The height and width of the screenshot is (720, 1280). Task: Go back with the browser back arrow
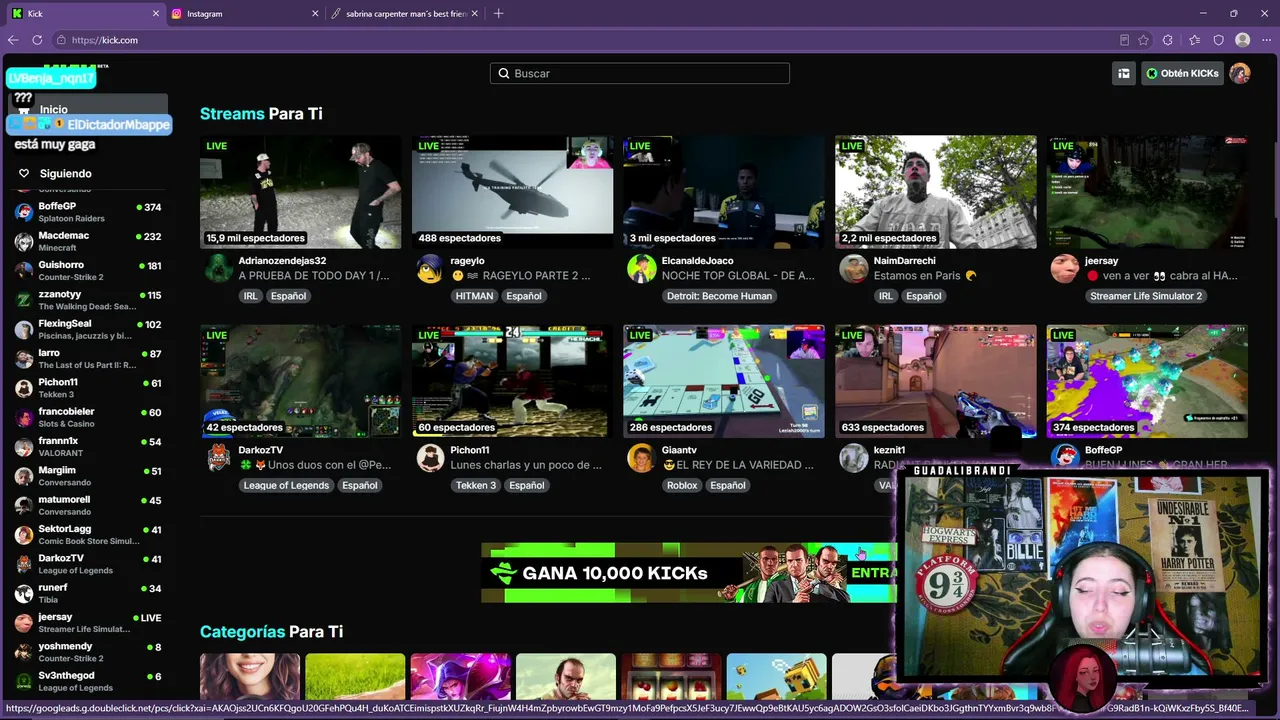tap(13, 40)
